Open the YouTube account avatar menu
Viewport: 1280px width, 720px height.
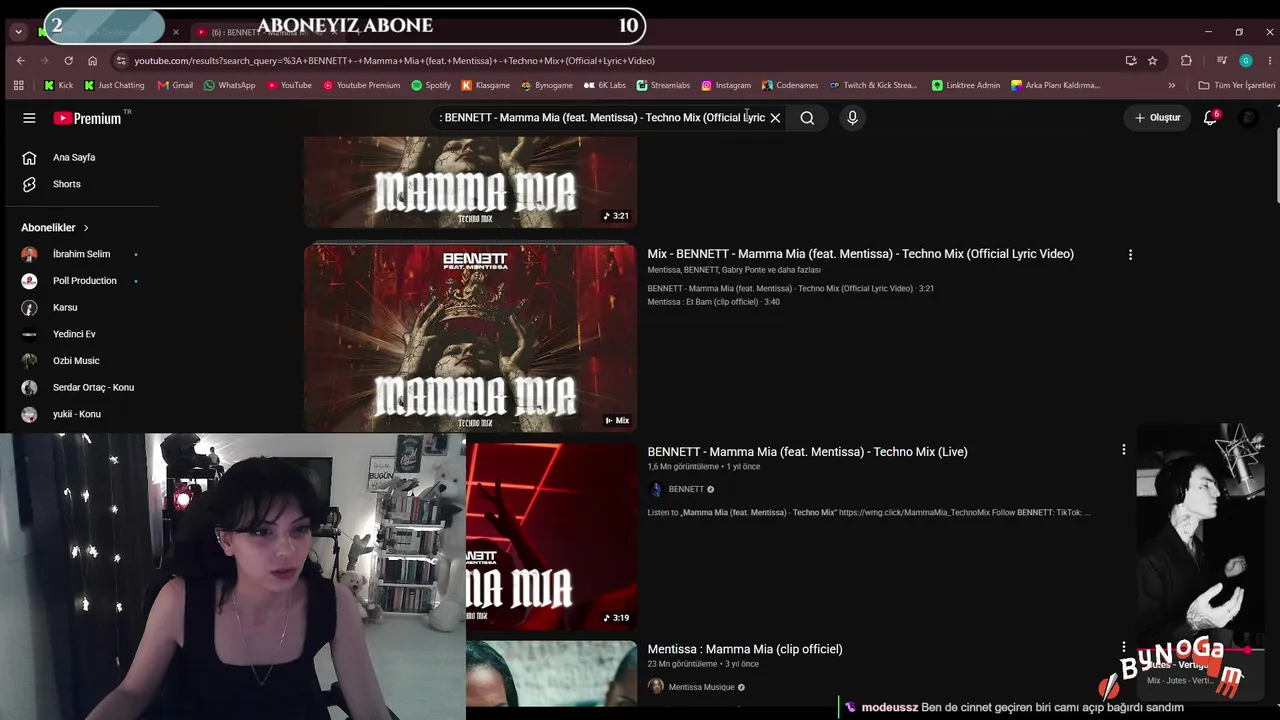[x=1248, y=118]
